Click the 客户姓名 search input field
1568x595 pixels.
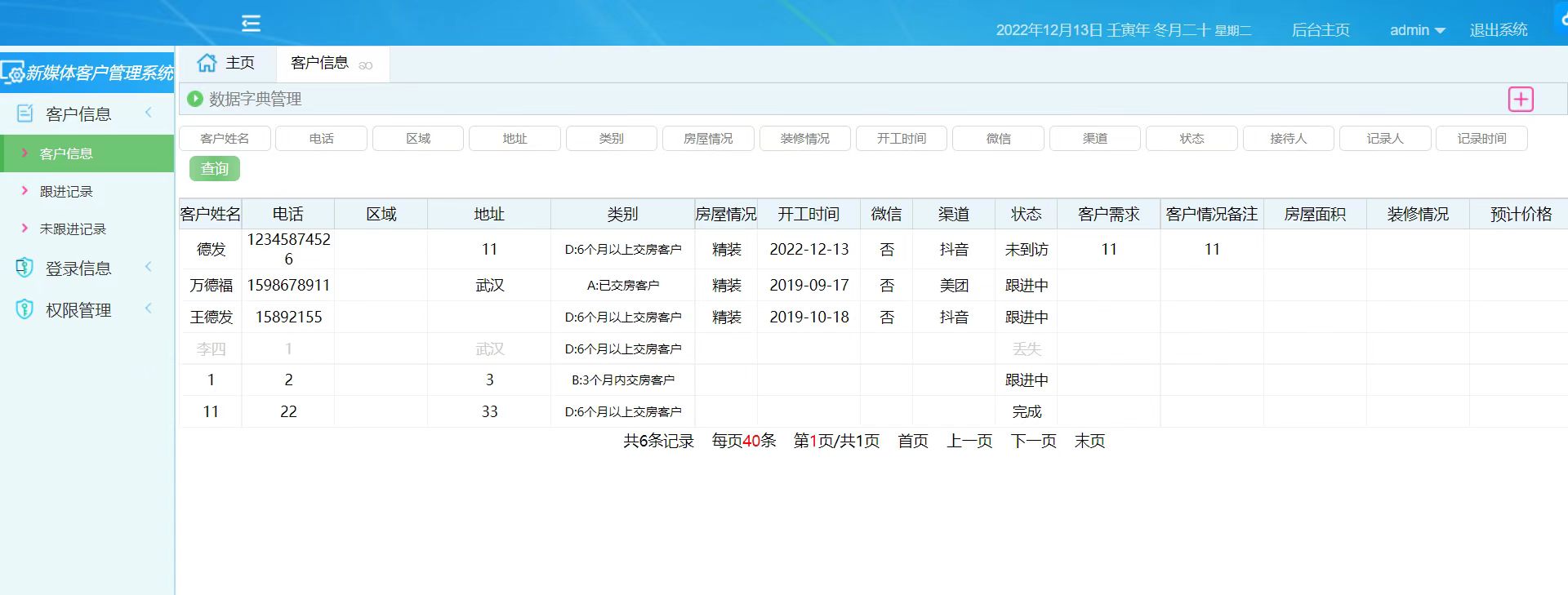point(225,139)
